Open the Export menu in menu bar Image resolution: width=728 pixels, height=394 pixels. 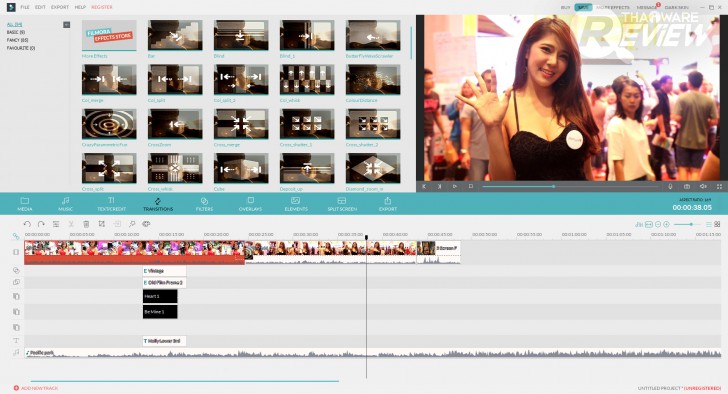60,7
